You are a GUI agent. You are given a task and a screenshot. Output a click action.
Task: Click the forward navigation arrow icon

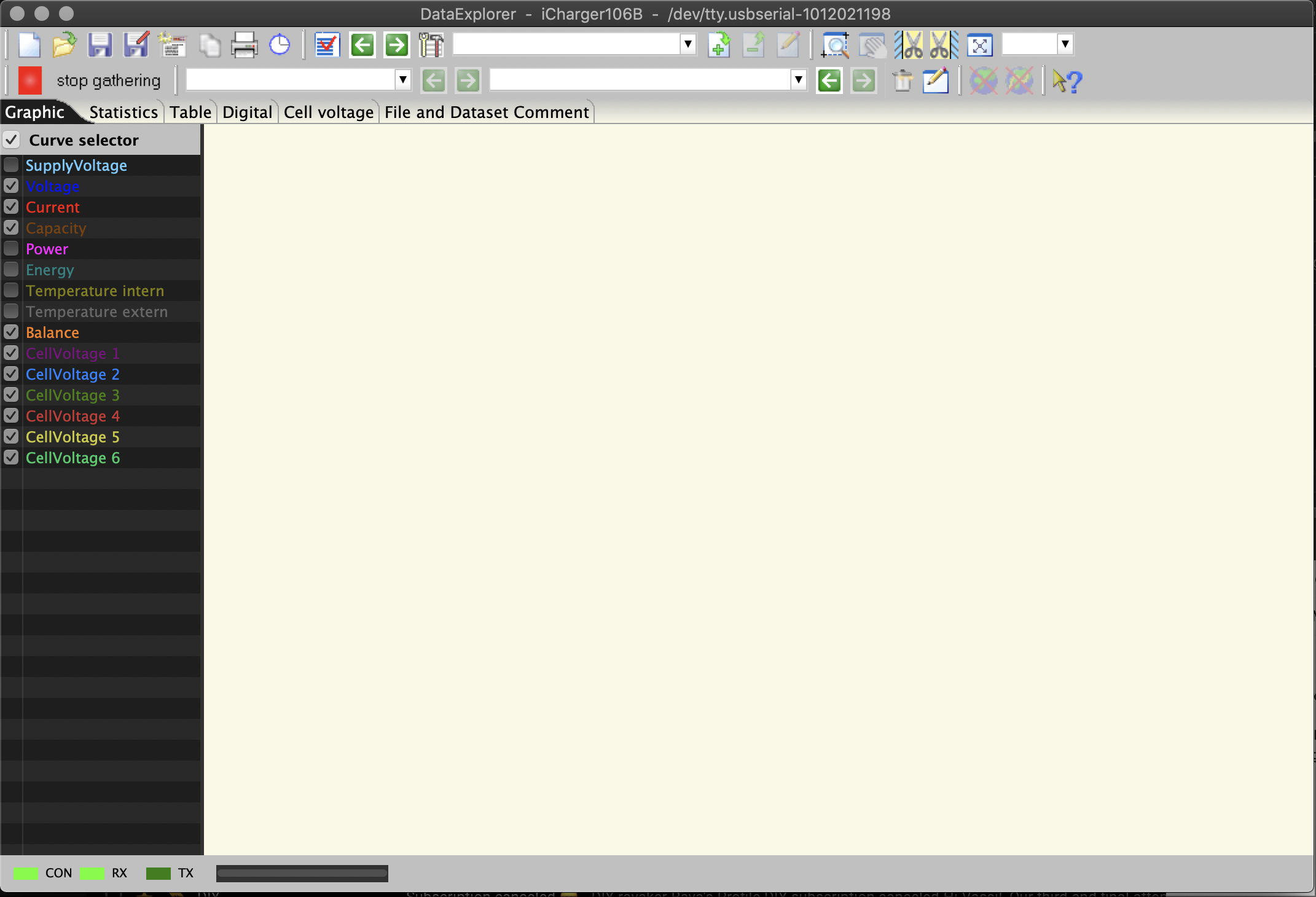396,43
